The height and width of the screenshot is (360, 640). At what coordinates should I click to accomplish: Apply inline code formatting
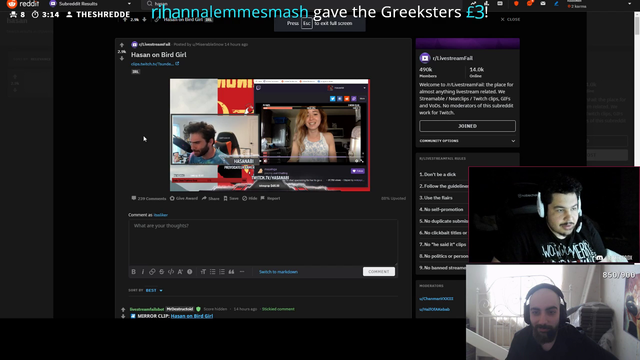171,272
